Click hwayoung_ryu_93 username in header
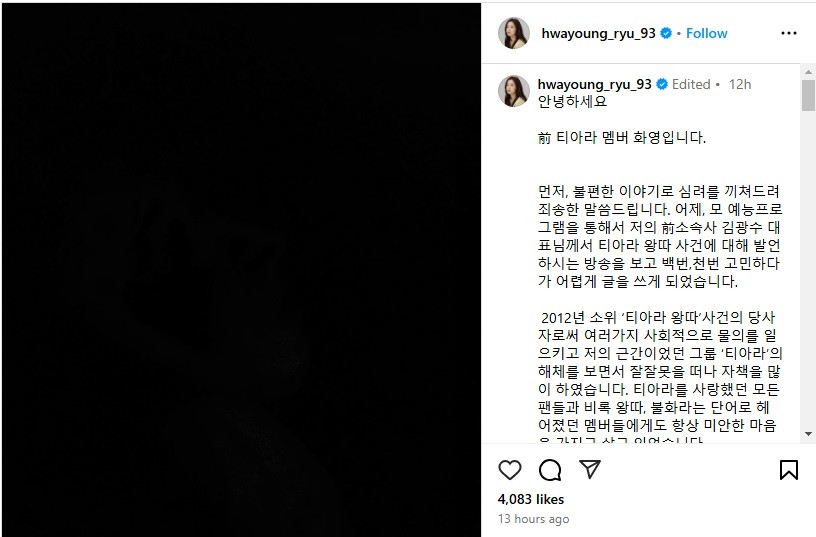 point(598,33)
